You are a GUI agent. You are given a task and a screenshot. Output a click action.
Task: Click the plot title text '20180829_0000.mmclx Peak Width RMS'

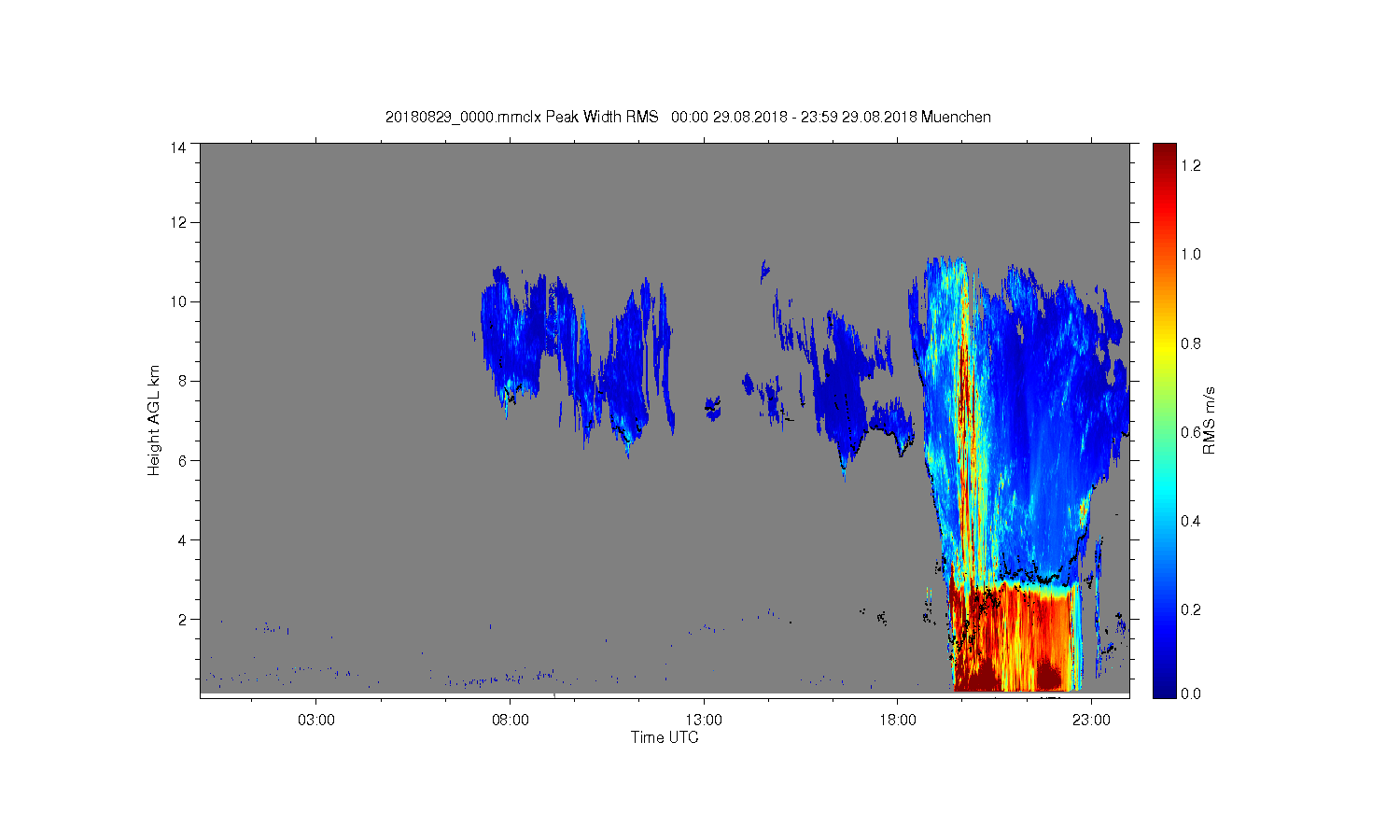click(x=522, y=117)
